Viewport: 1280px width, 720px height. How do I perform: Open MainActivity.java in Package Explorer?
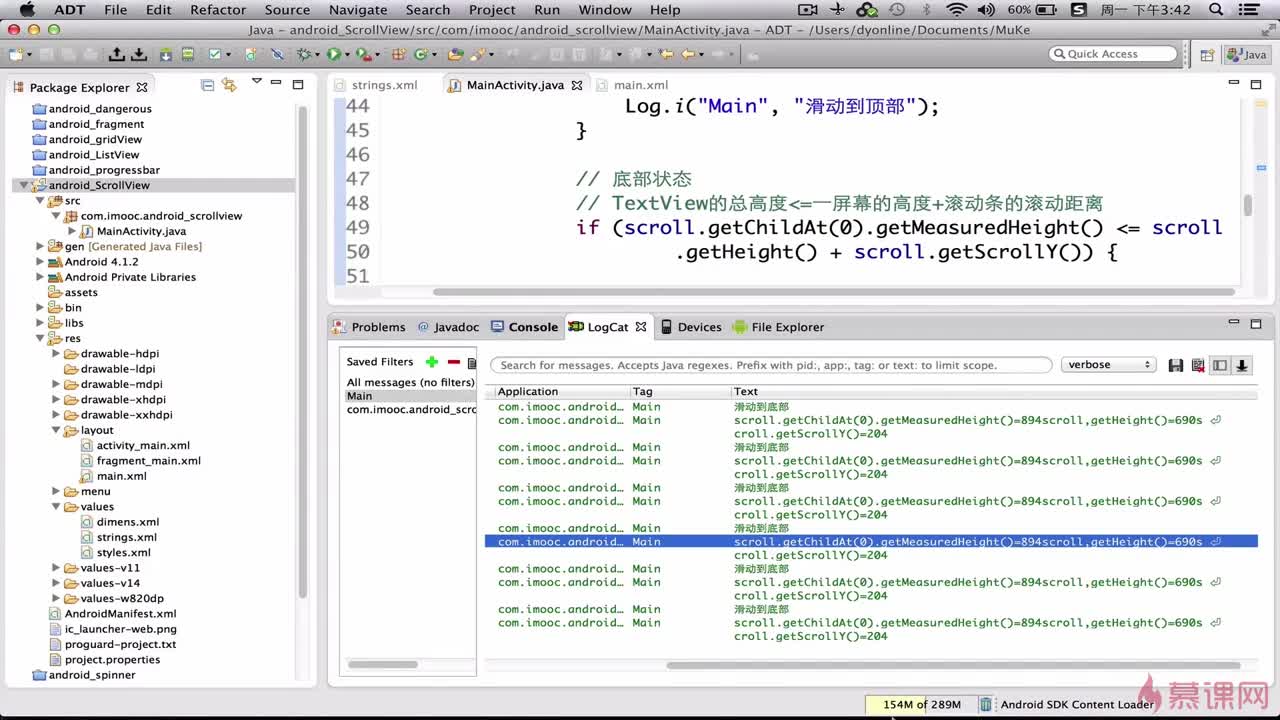click(141, 231)
